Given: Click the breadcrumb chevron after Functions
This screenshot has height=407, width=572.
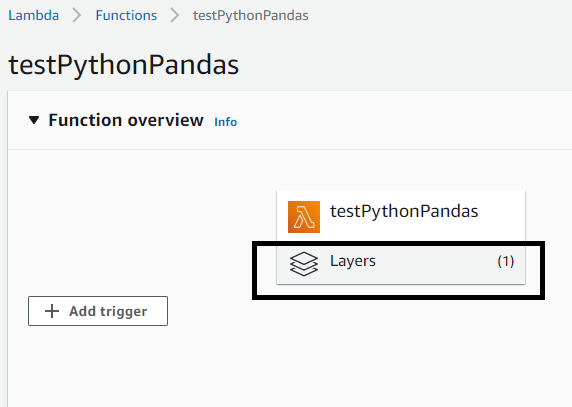Looking at the screenshot, I should (x=175, y=15).
